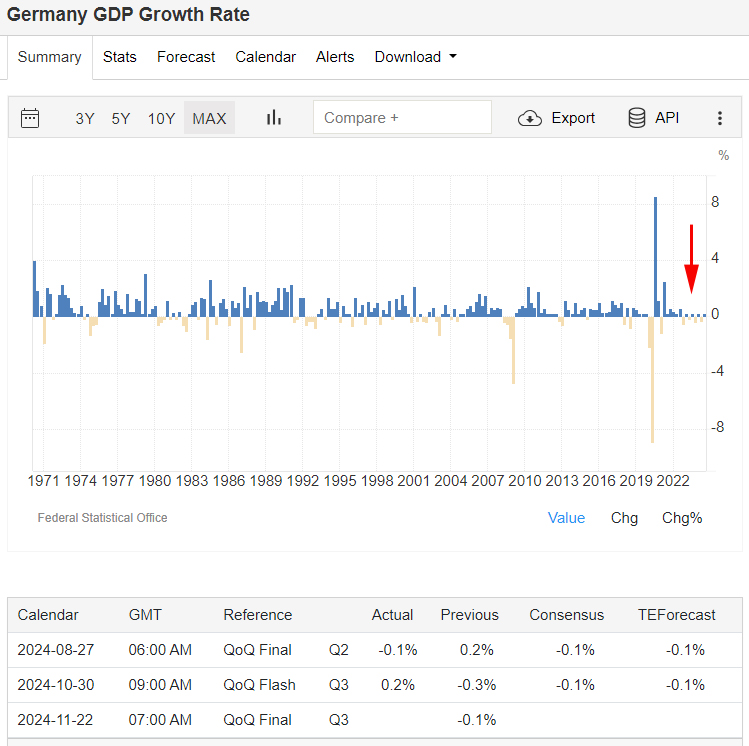Click the 2020 spike bar in chart
This screenshot has height=746, width=749.
click(x=655, y=256)
